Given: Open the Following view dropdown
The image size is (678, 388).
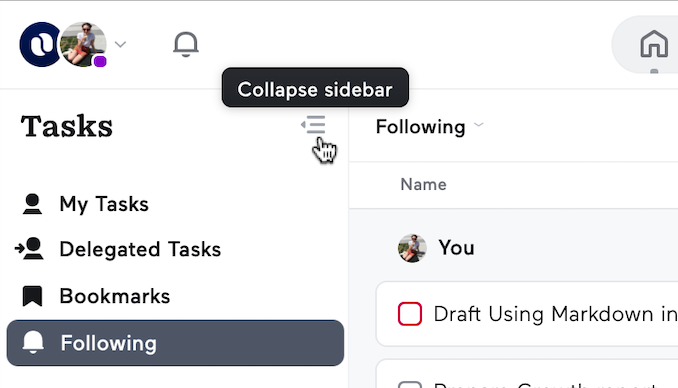Looking at the screenshot, I should point(429,127).
